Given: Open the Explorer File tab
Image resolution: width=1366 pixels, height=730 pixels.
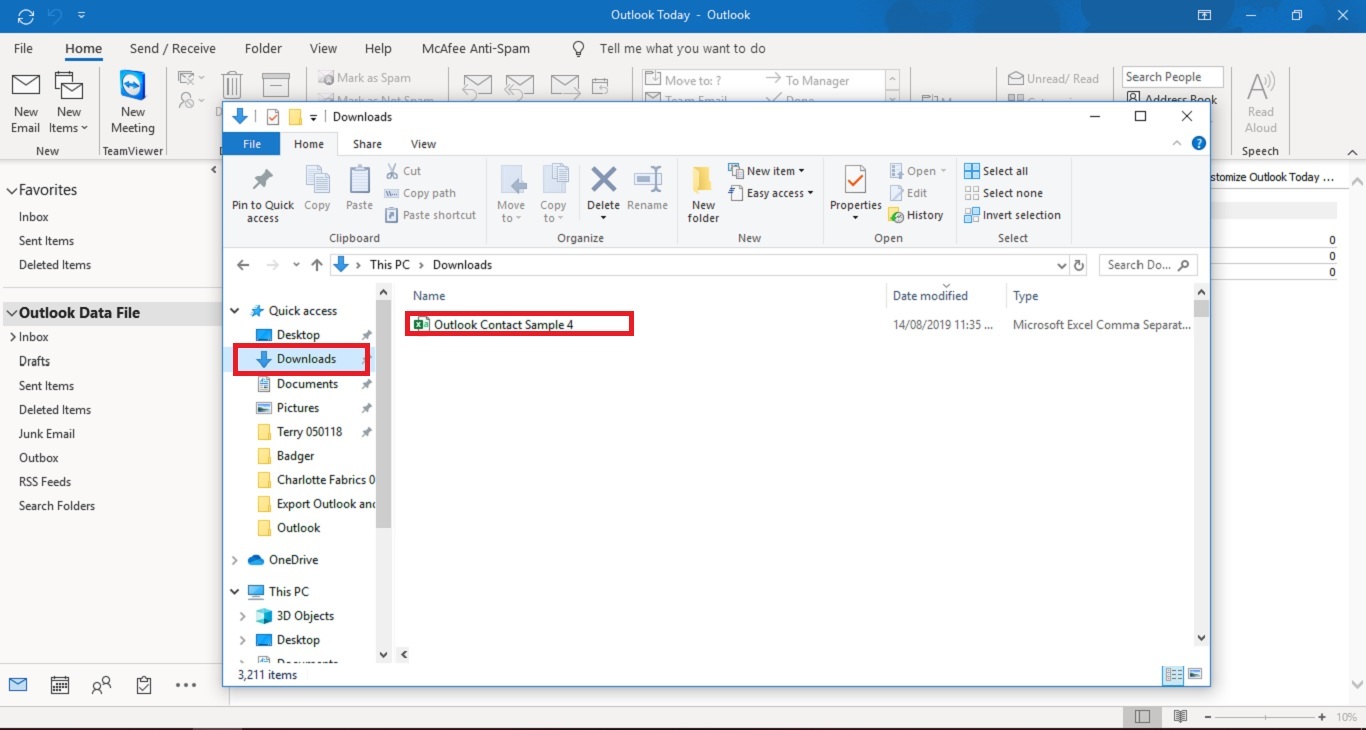Looking at the screenshot, I should coord(252,144).
